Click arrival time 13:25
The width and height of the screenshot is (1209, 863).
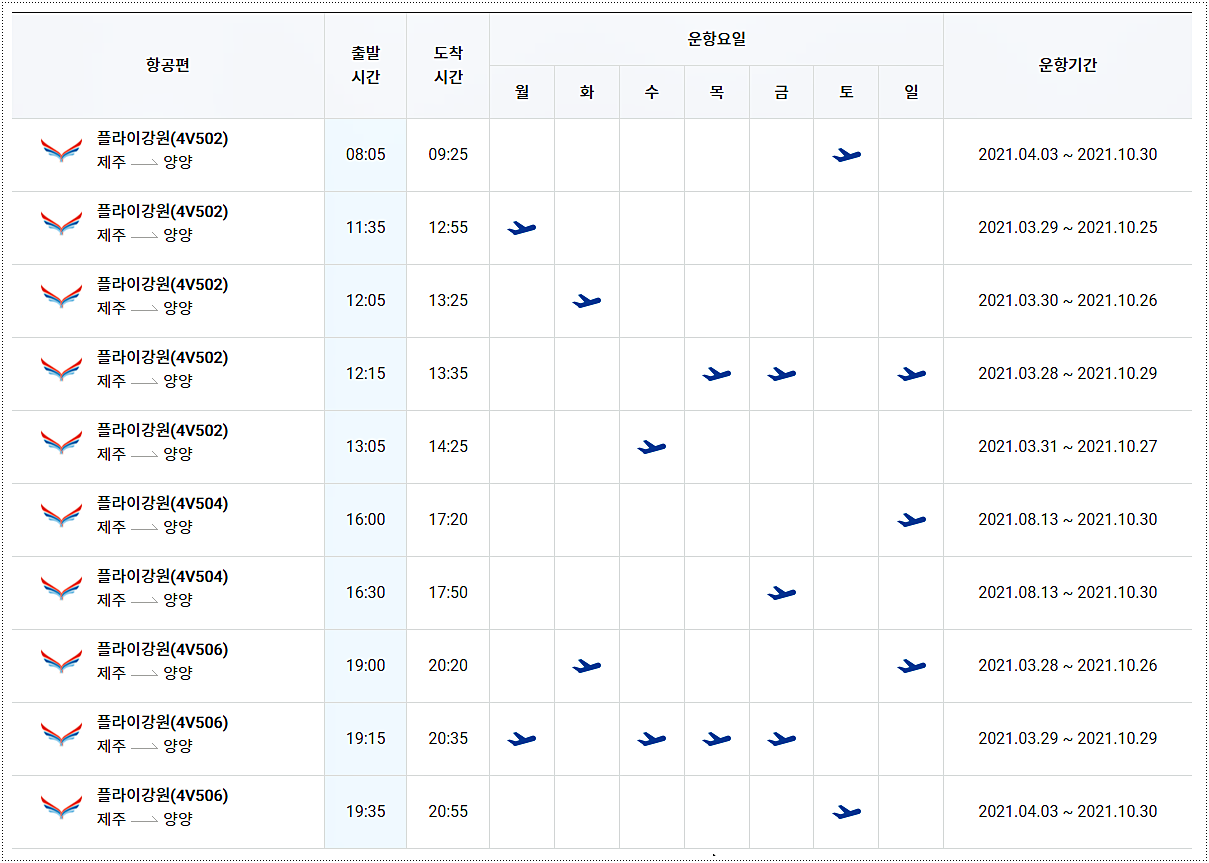448,301
